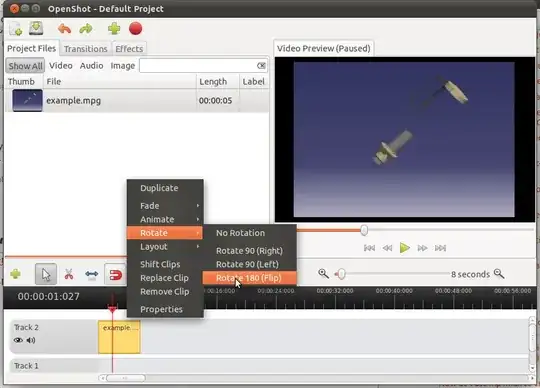Mute Track 2 audio speaker icon
540x388 pixels.
[31, 340]
